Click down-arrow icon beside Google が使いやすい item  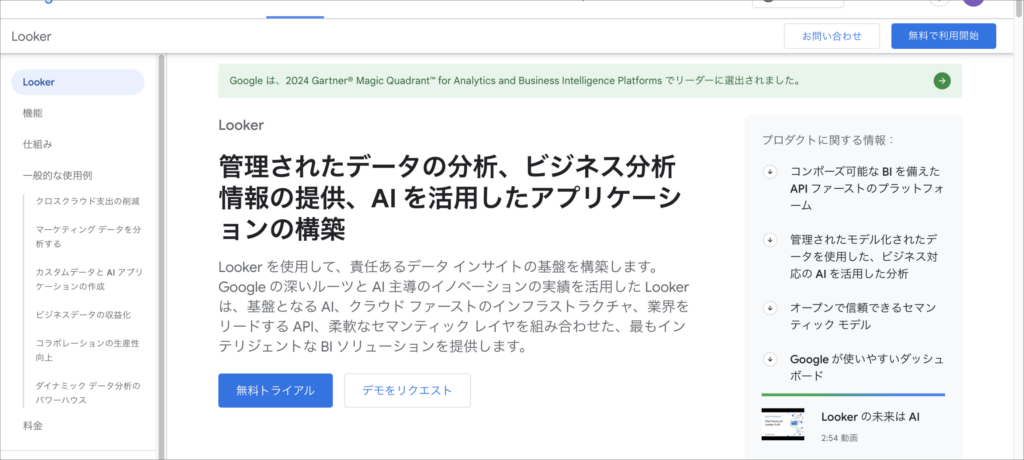point(770,359)
